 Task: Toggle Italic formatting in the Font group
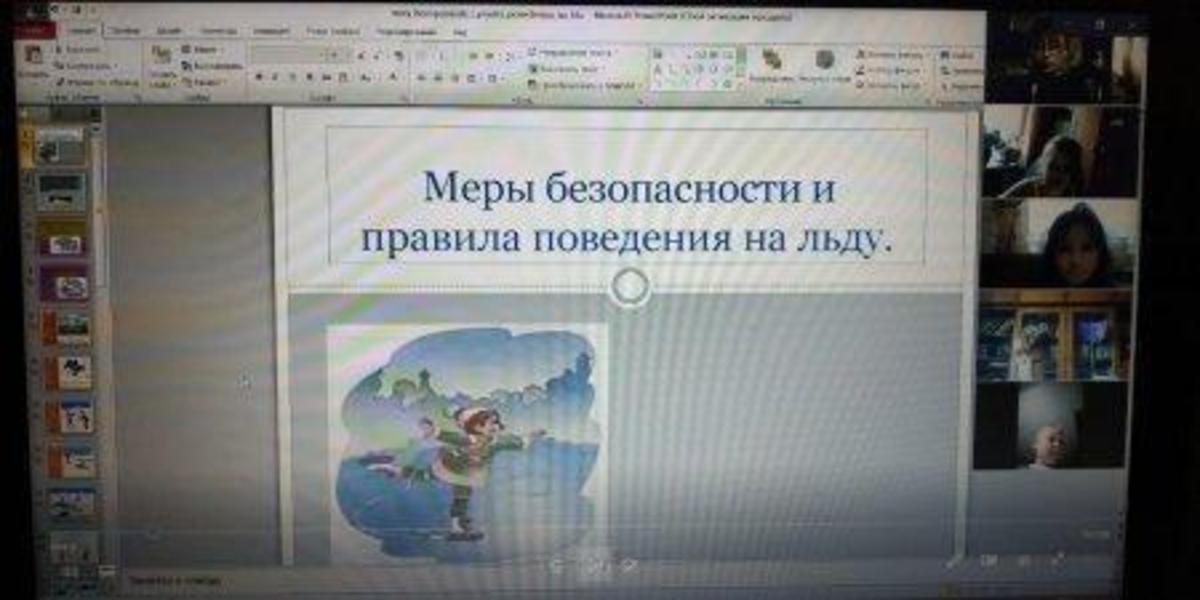(x=274, y=77)
